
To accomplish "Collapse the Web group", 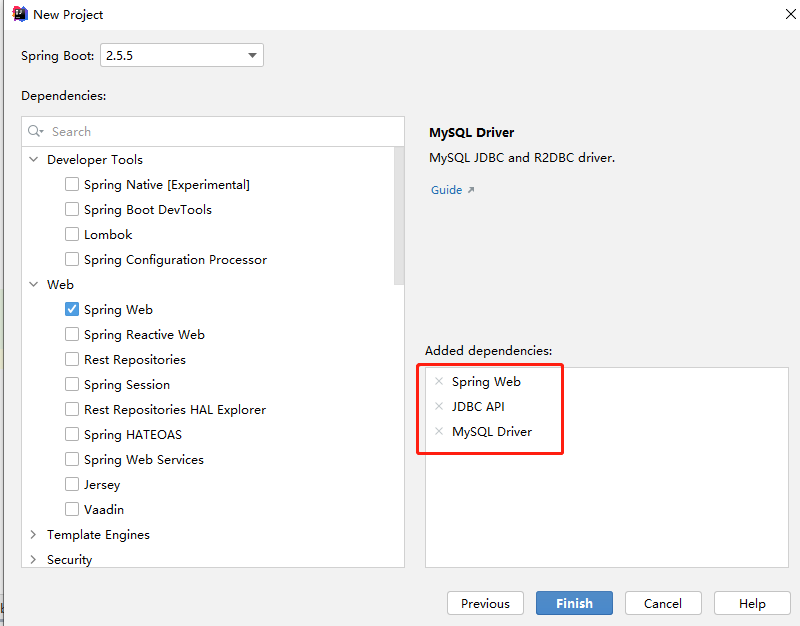I will point(34,284).
